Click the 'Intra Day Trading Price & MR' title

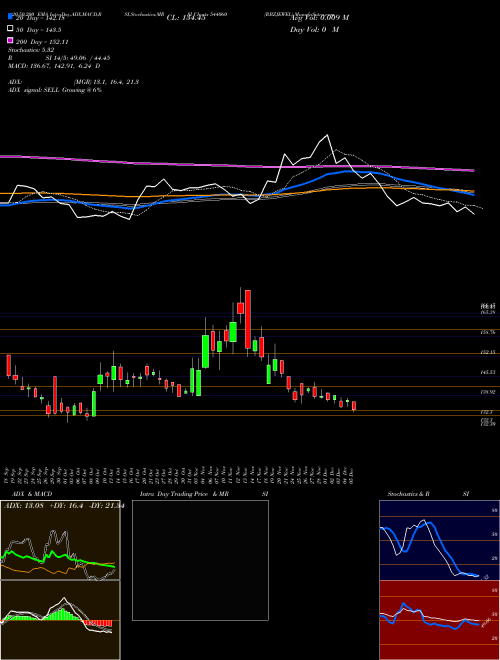pos(184,494)
